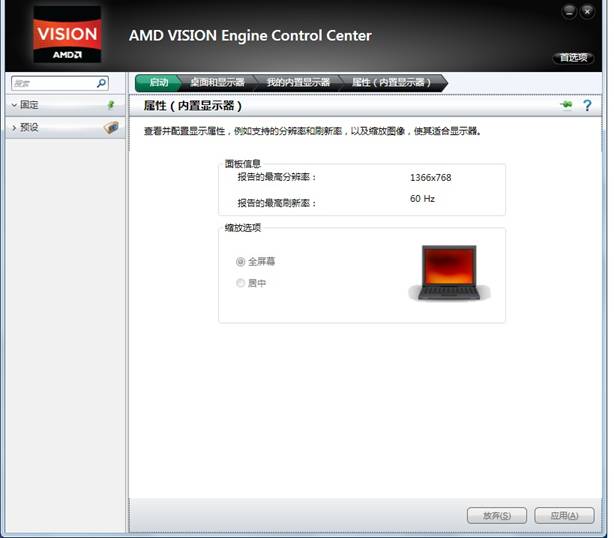This screenshot has width=614, height=538.
Task: Open the 首选项 preferences menu
Action: (x=573, y=58)
